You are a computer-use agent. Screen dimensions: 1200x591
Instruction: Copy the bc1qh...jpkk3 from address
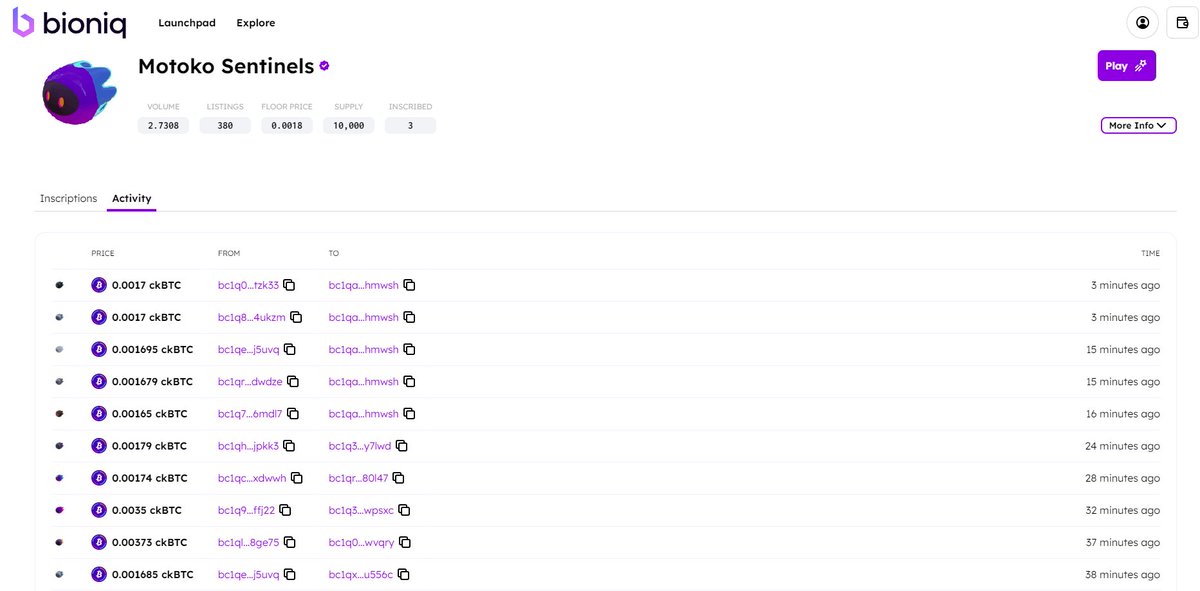click(x=288, y=445)
